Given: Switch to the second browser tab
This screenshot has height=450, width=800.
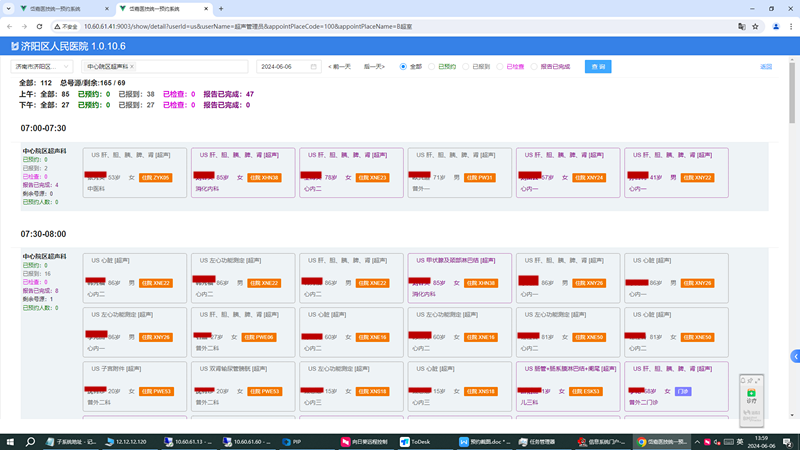Looking at the screenshot, I should tap(150, 8).
